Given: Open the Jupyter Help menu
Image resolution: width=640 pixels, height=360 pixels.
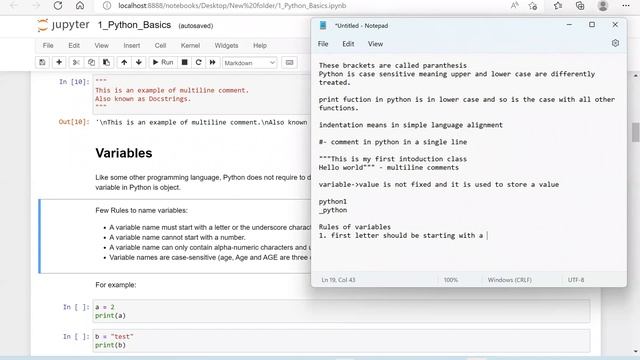Looking at the screenshot, I should point(260,45).
